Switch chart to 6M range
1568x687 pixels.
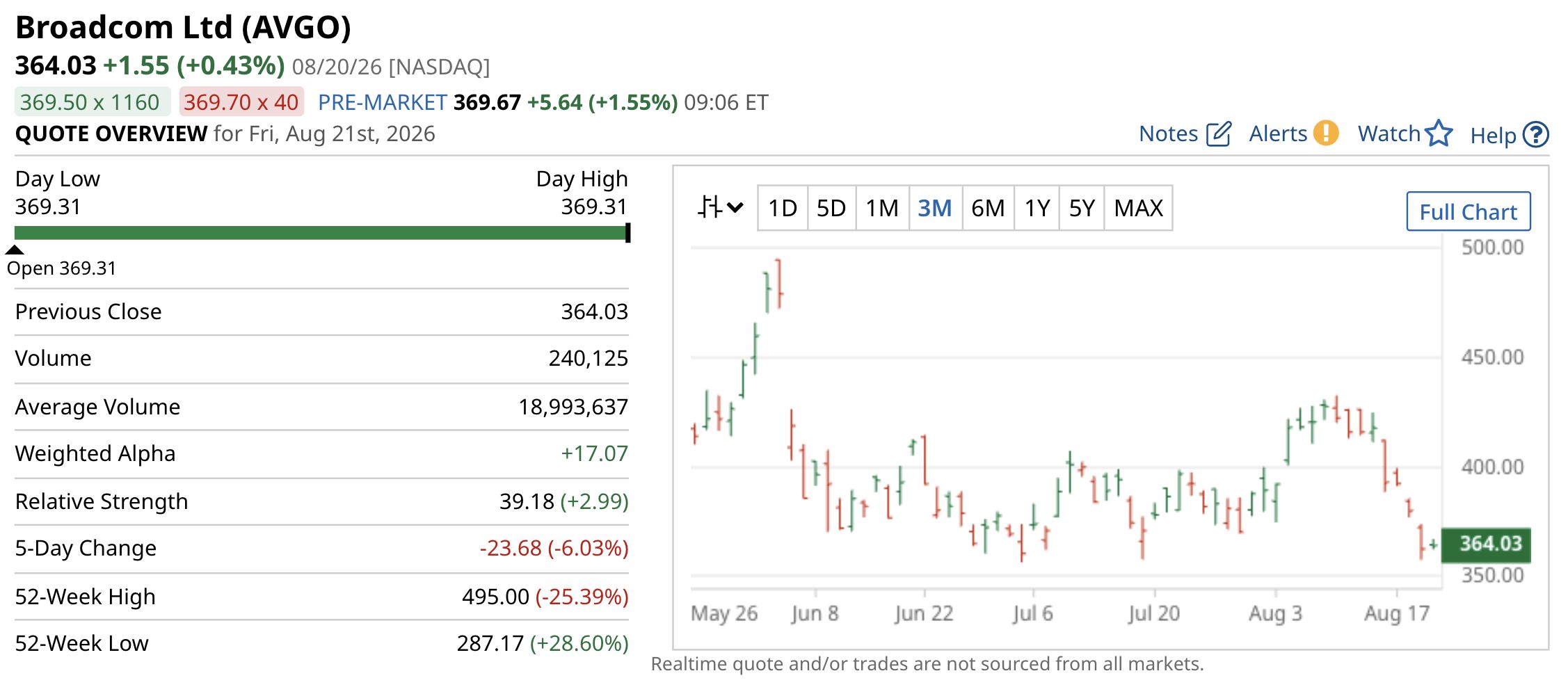988,208
